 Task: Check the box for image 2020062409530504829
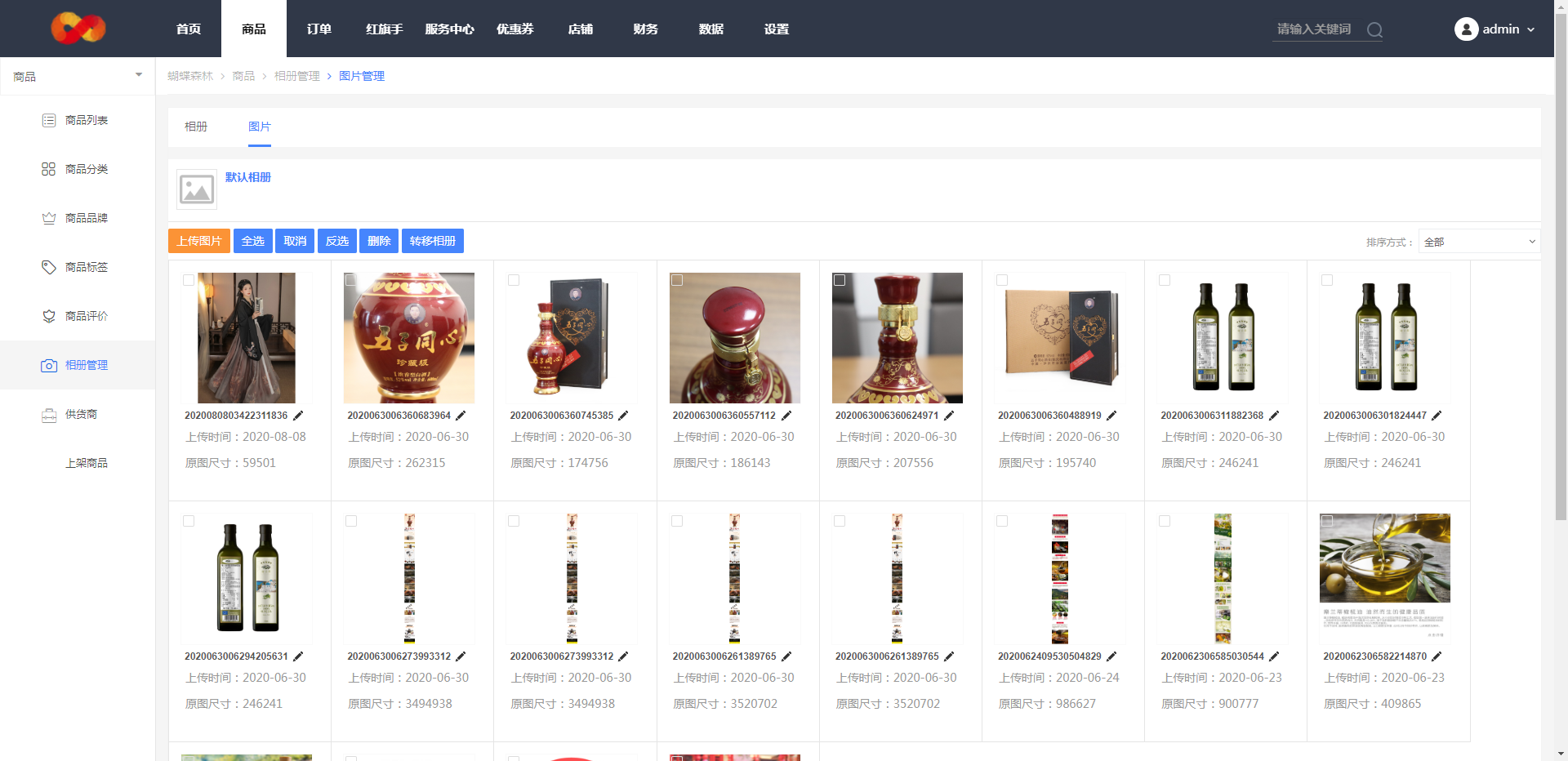tap(1002, 521)
